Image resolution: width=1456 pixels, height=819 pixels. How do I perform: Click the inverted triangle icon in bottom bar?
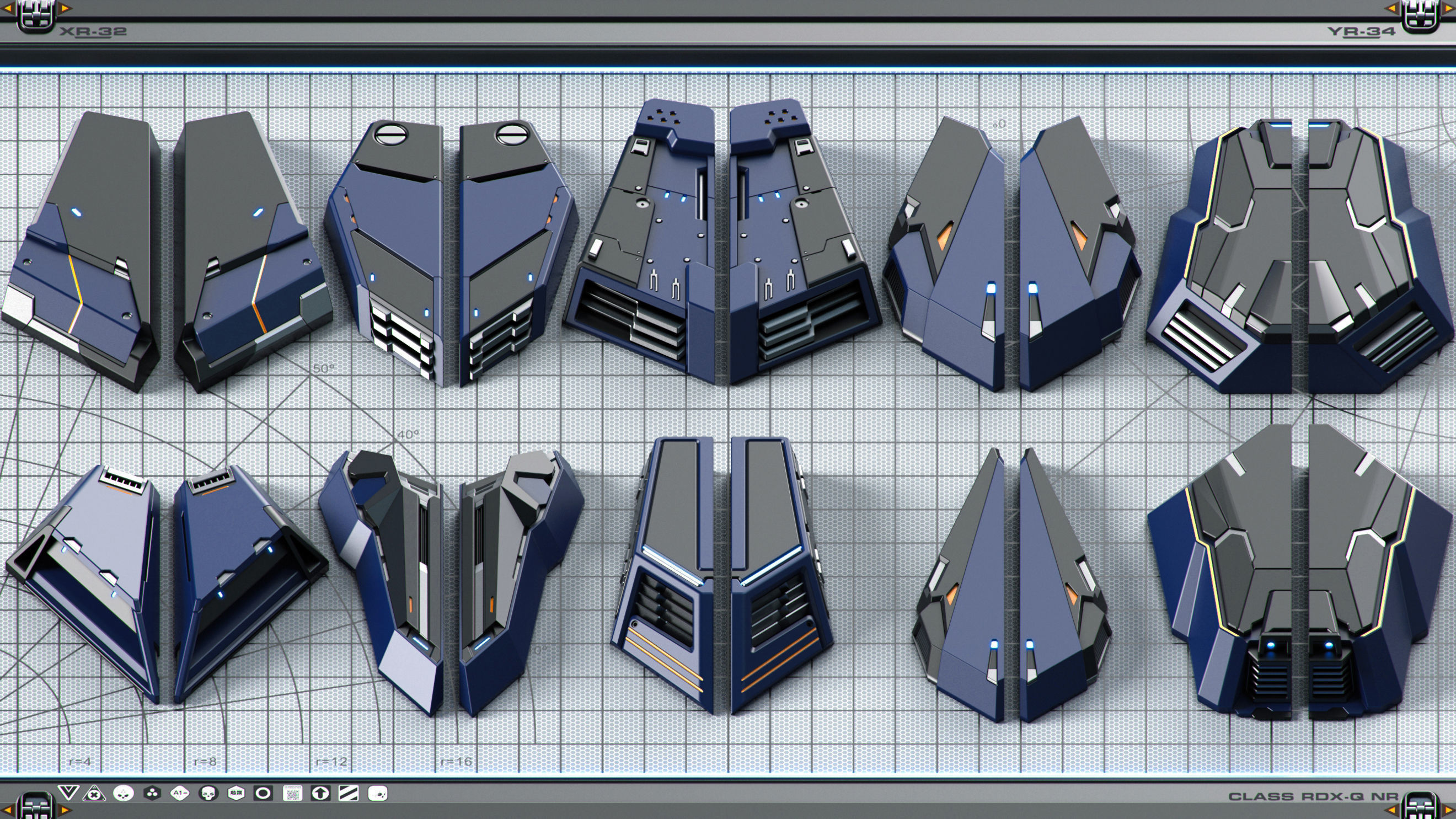tap(68, 793)
